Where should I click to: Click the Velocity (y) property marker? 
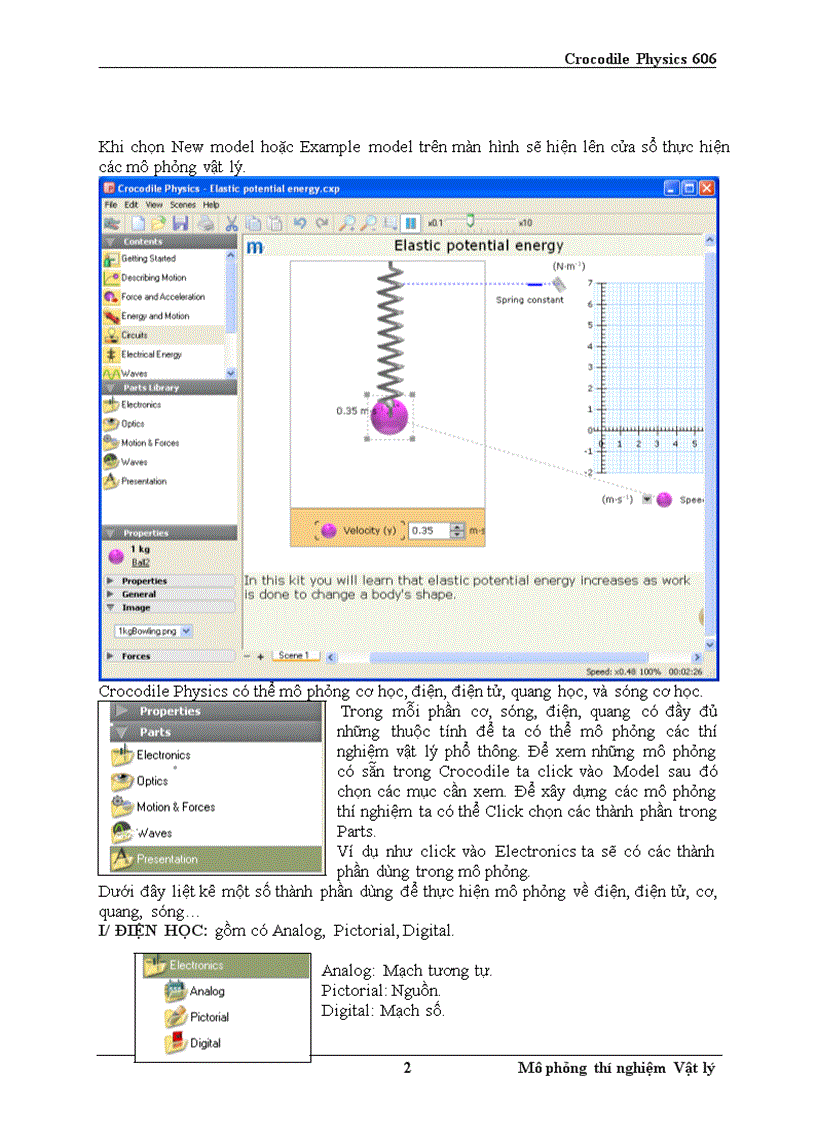(329, 528)
